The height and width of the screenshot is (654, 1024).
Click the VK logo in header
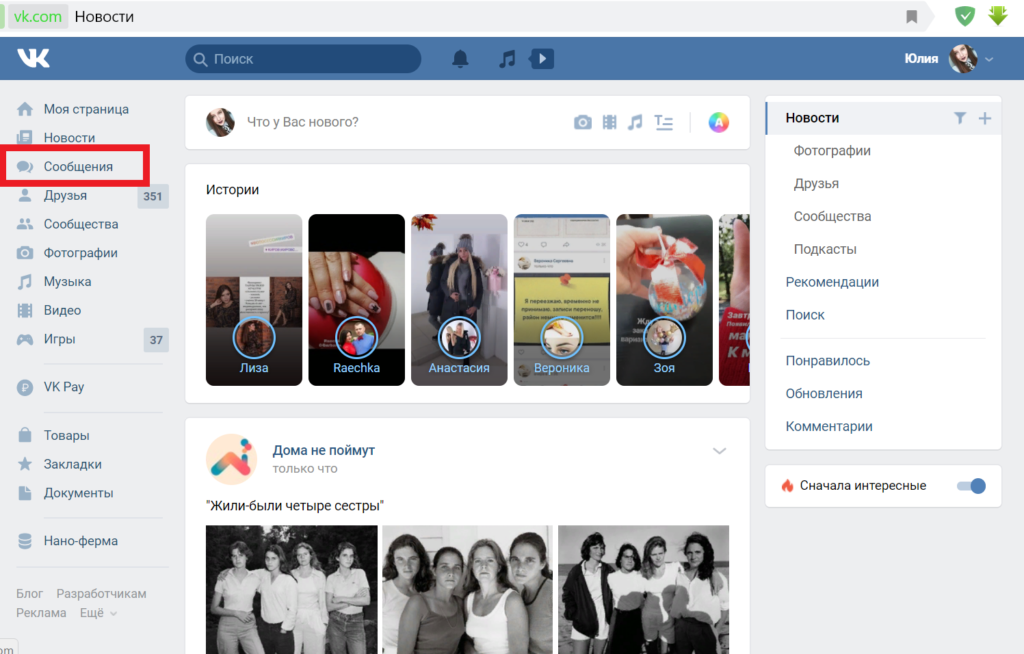pos(33,59)
